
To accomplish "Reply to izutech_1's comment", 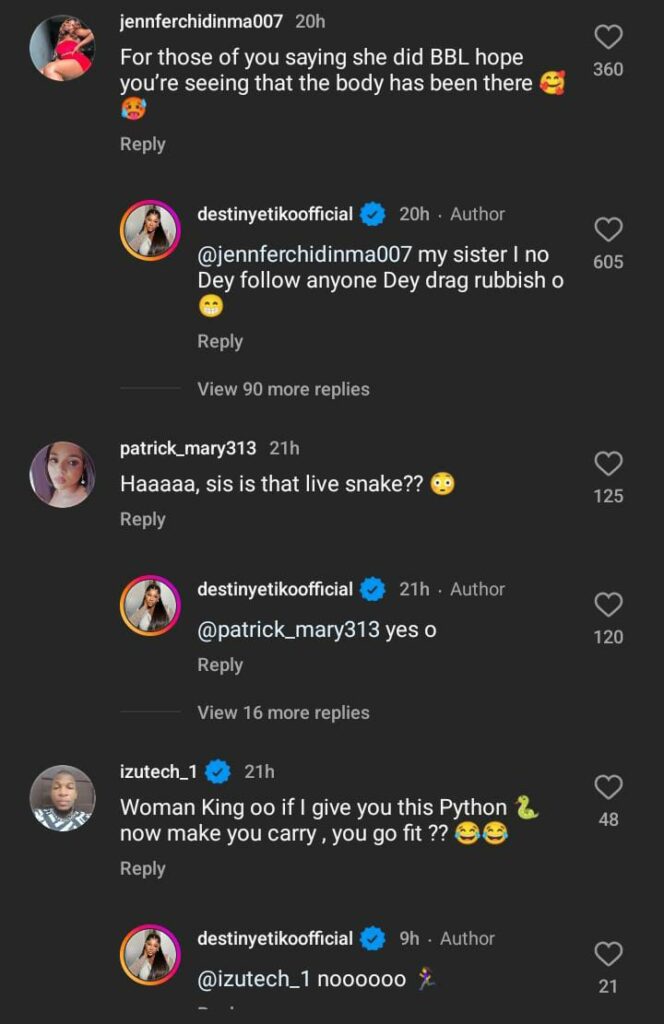I will [142, 869].
